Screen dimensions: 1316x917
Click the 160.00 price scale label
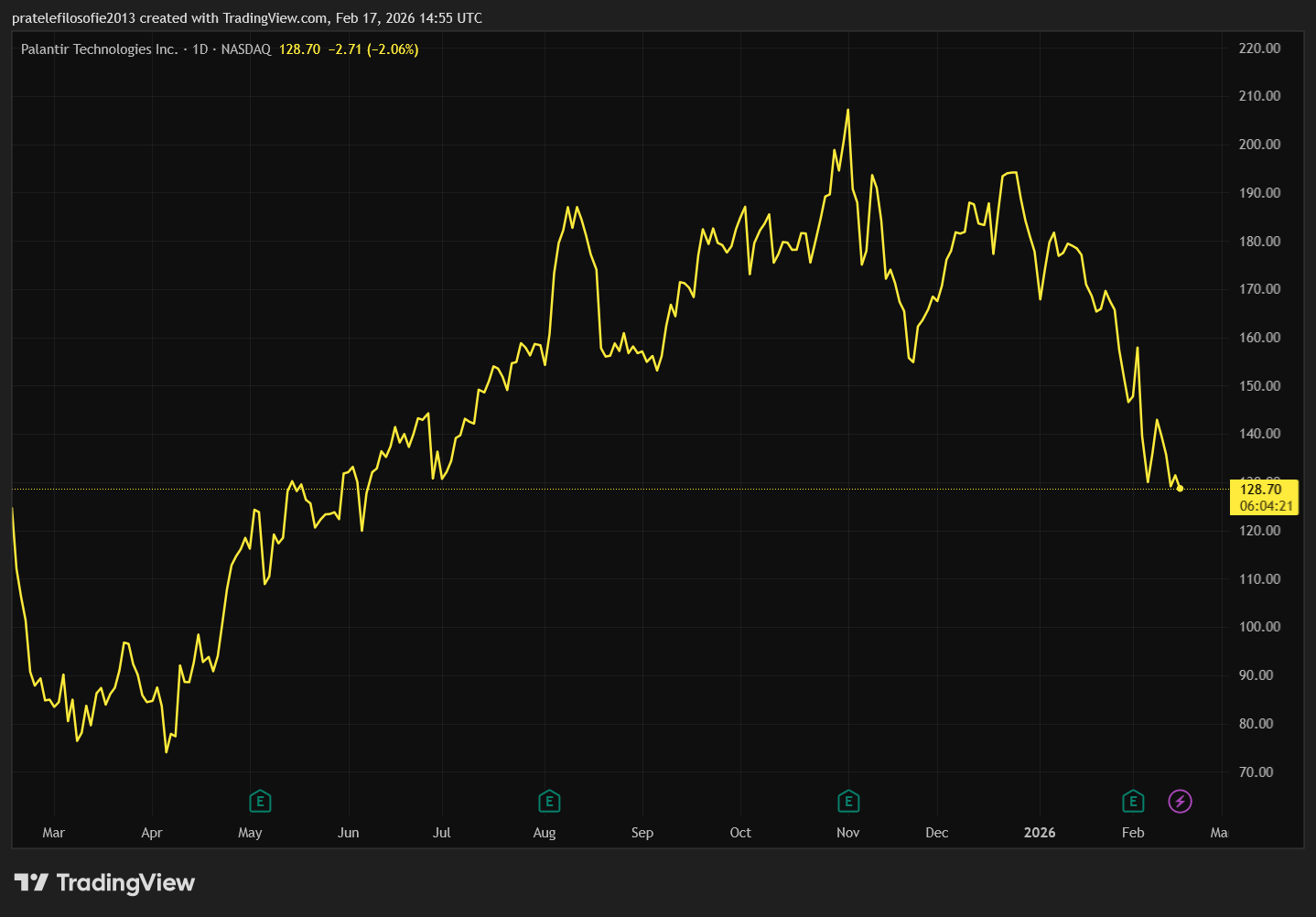click(1259, 338)
